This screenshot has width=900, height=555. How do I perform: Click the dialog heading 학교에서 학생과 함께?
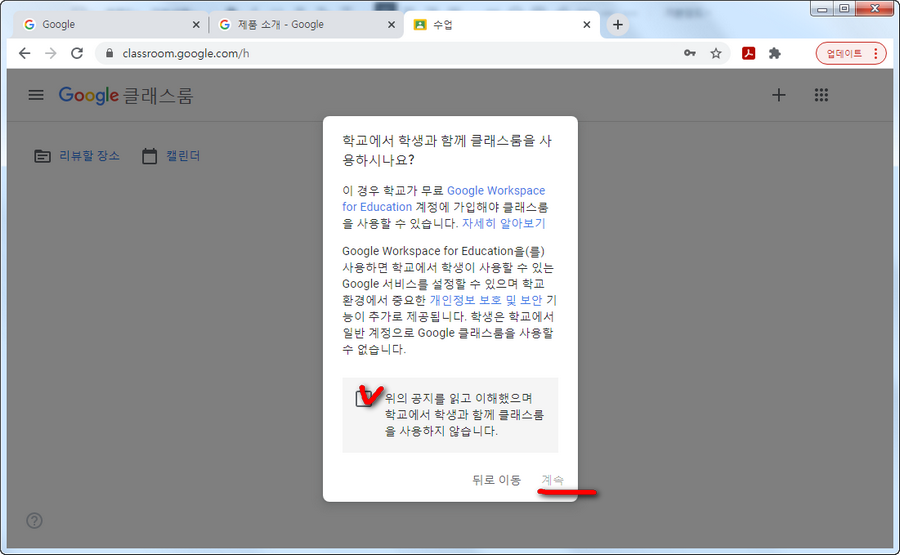pos(447,150)
